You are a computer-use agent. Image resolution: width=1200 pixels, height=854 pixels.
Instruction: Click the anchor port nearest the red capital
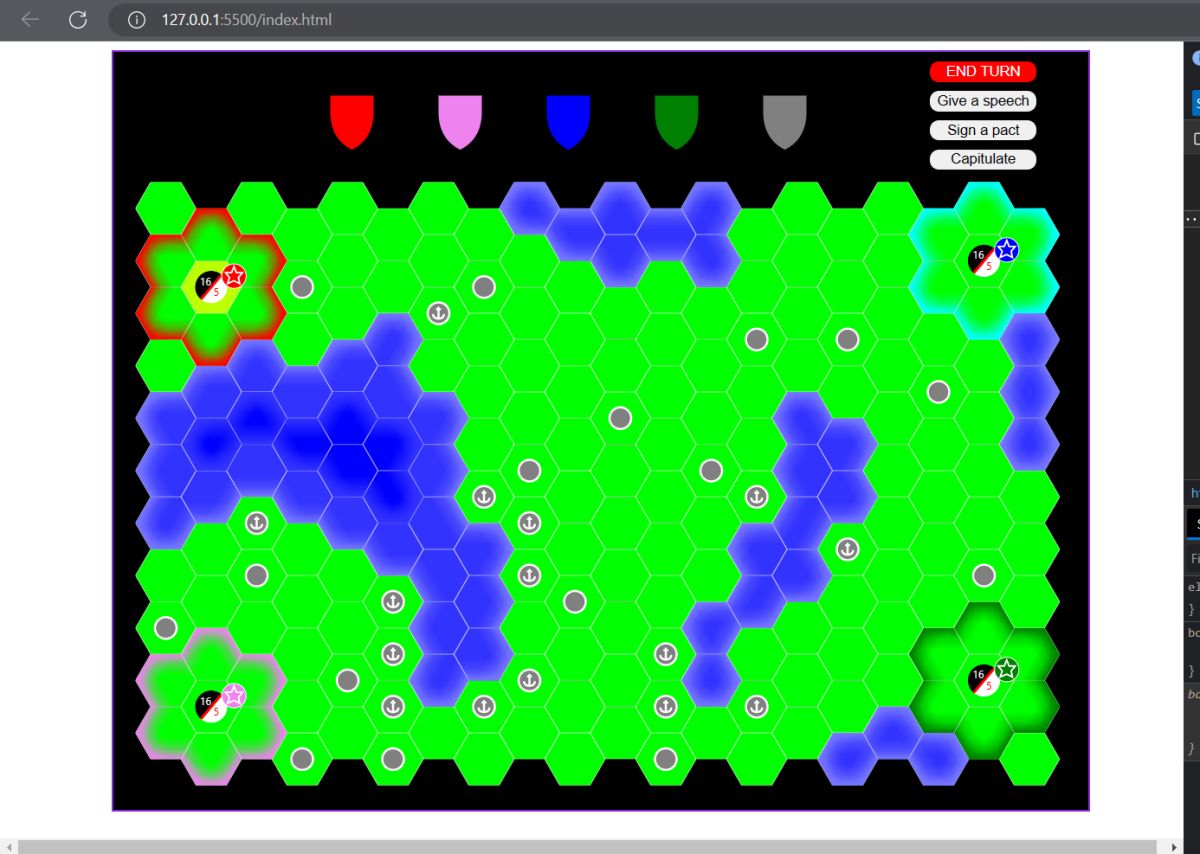(438, 313)
